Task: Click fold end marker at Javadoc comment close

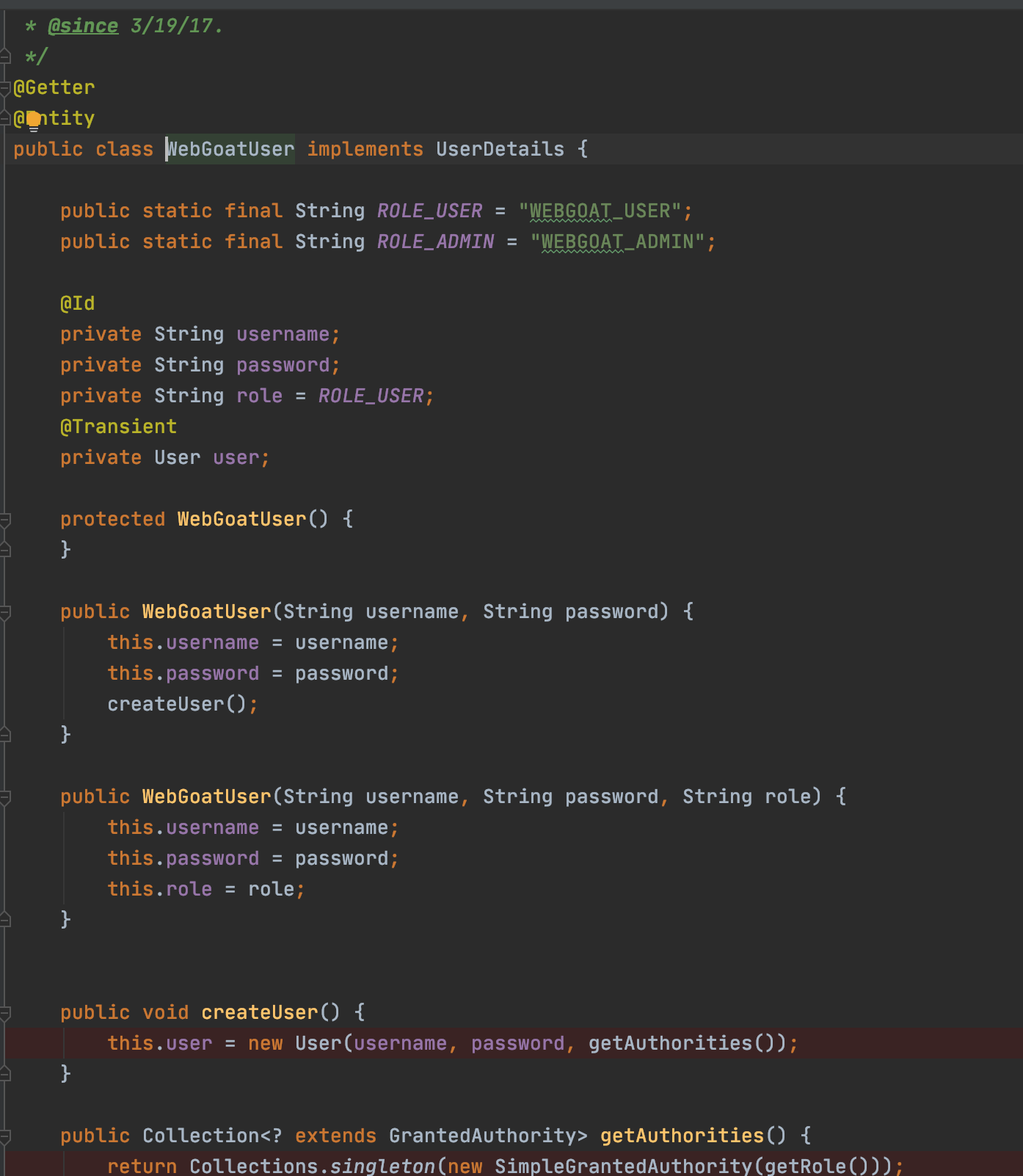Action: pos(5,57)
